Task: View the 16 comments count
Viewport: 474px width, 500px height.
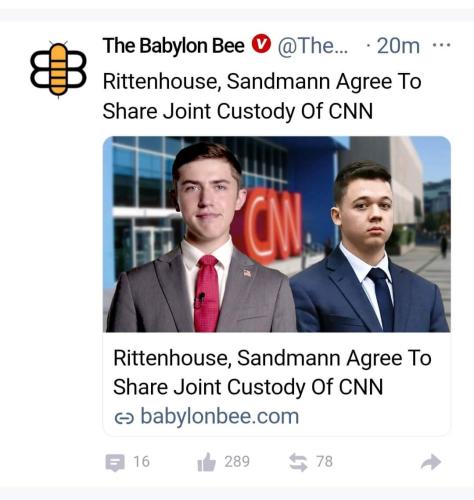Action: [142, 462]
